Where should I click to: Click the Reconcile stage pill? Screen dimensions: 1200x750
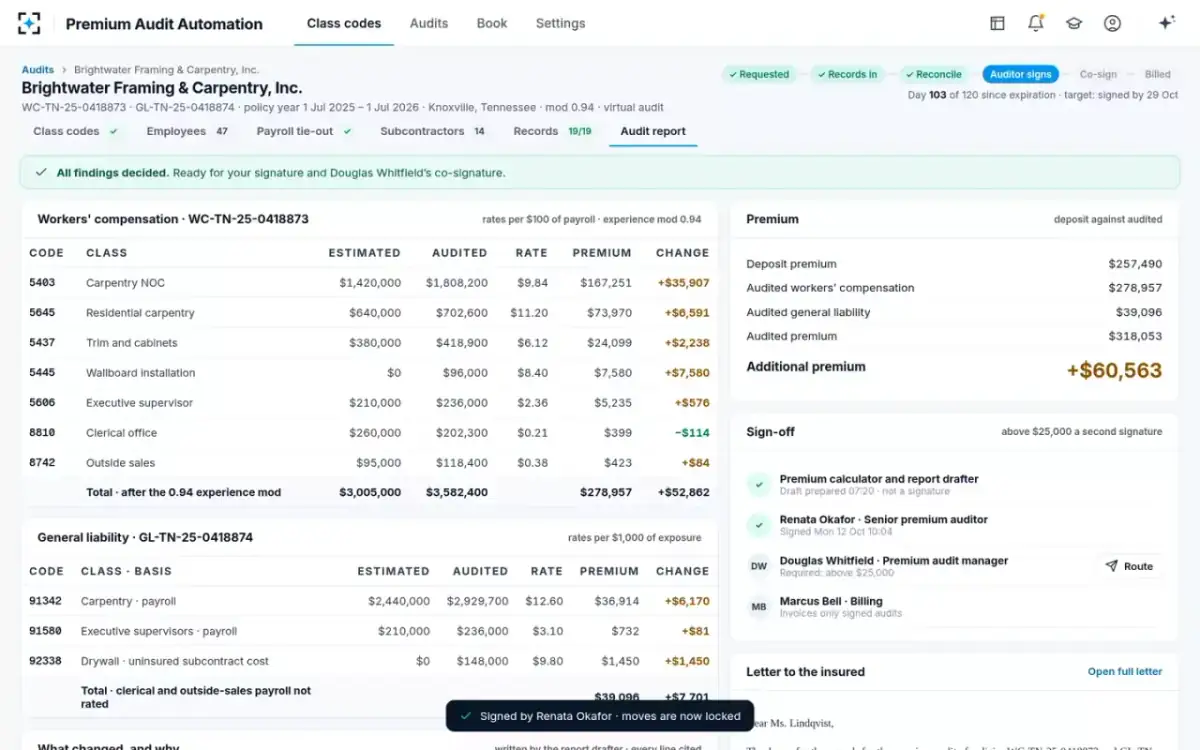[x=934, y=74]
